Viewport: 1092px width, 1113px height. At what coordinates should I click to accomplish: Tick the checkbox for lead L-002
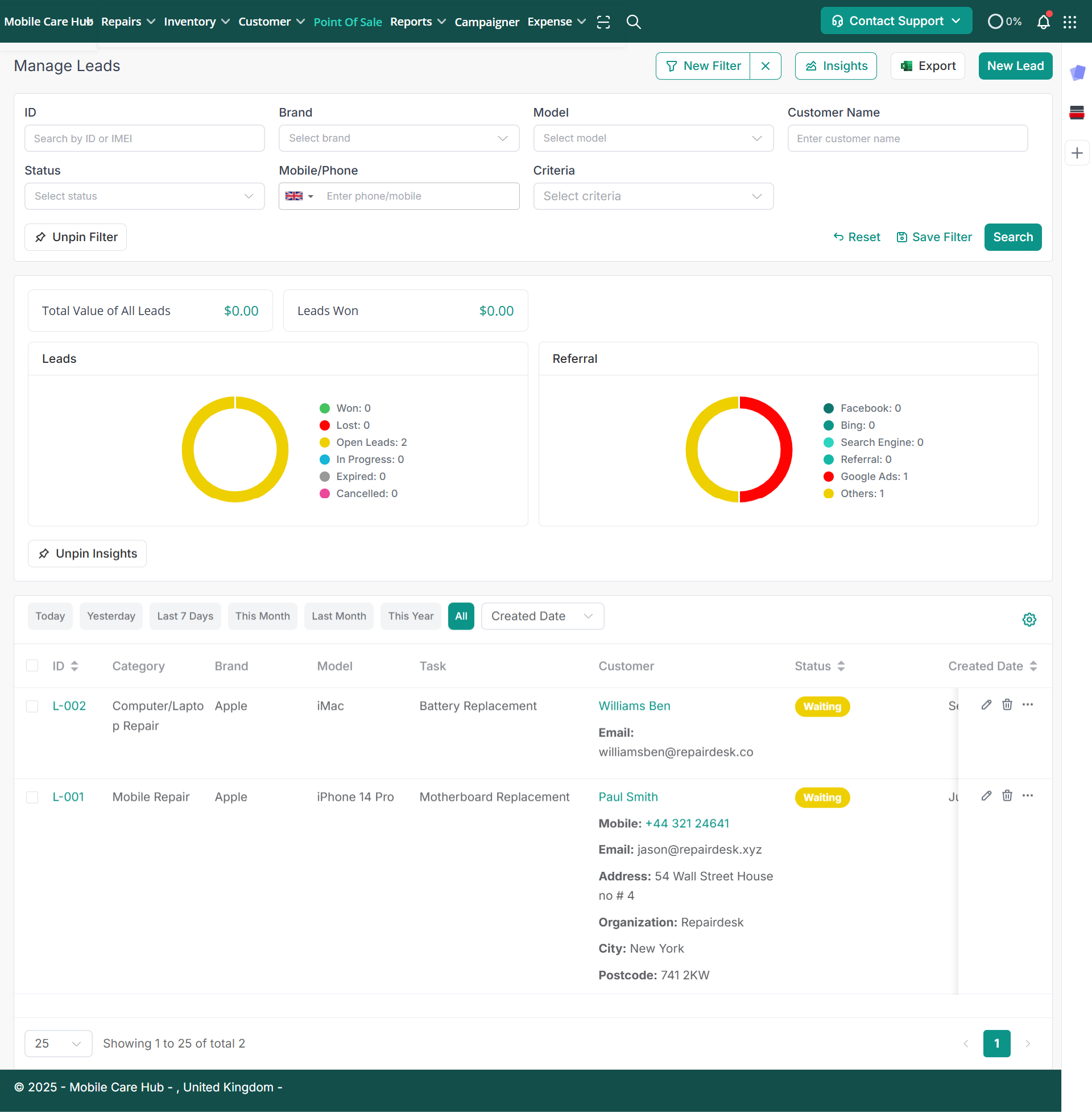32,706
